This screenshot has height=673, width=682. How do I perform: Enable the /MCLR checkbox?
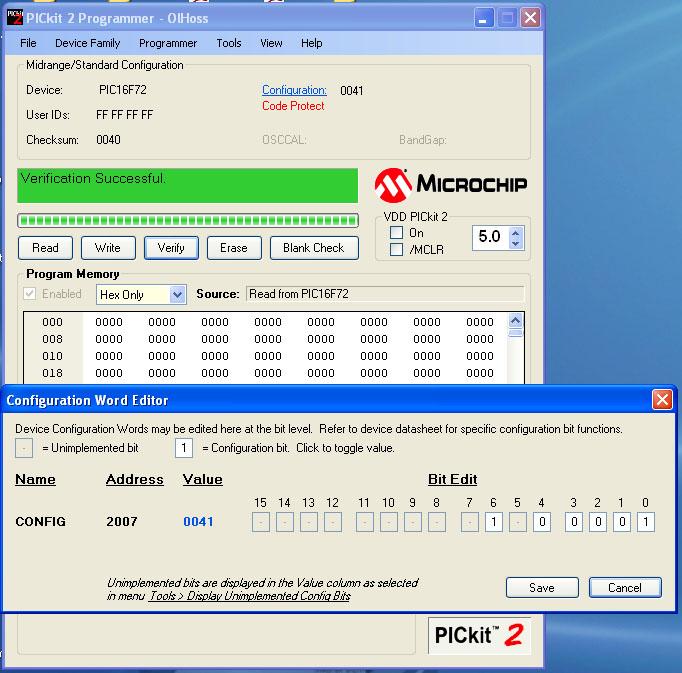tap(396, 250)
